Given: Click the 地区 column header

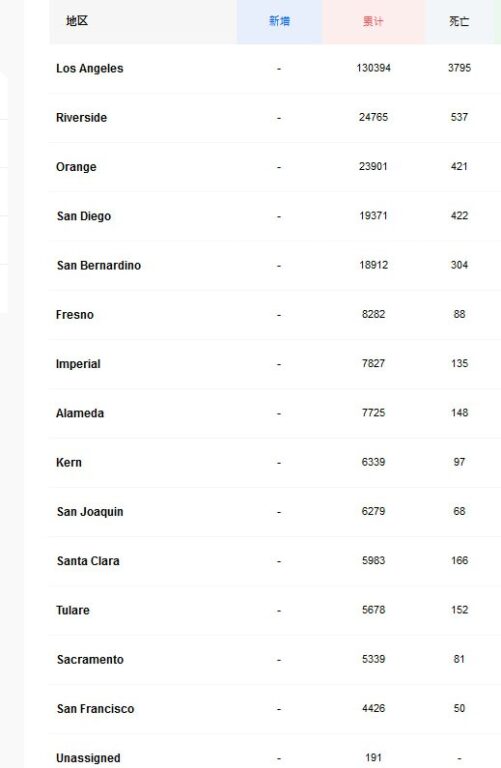Looking at the screenshot, I should click(x=77, y=21).
